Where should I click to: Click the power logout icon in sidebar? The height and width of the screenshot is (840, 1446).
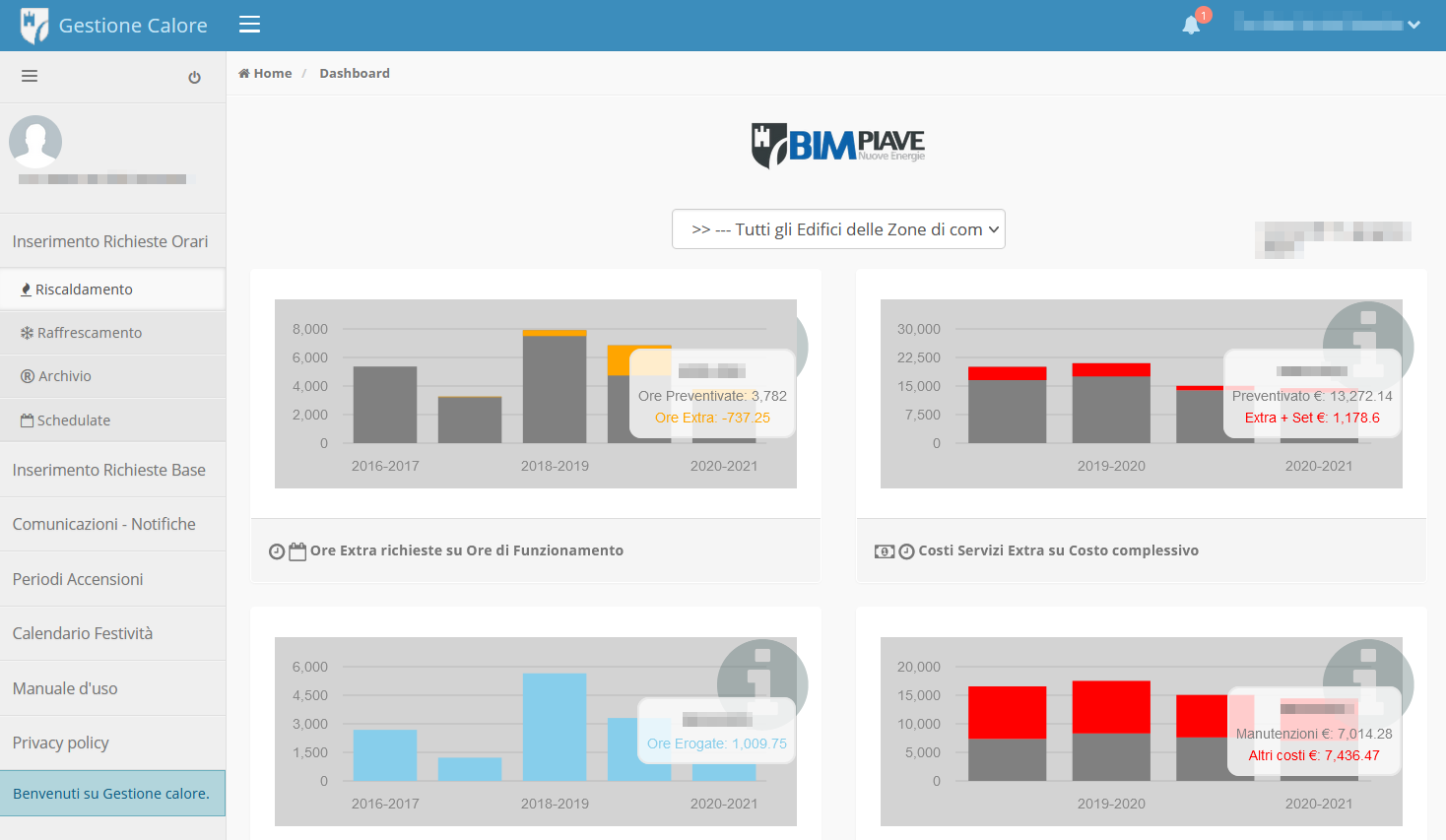[x=195, y=77]
